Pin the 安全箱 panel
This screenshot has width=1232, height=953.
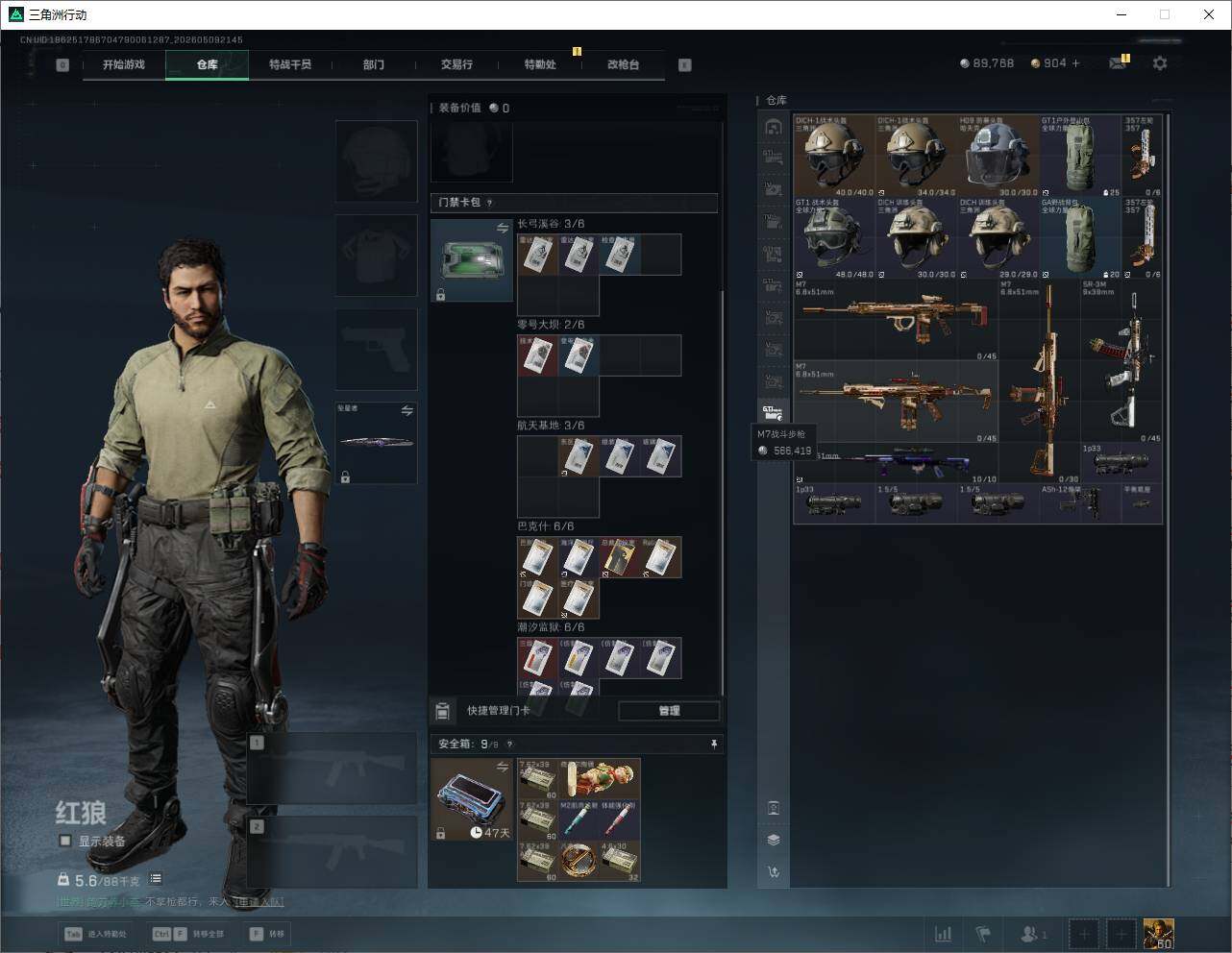[x=713, y=744]
